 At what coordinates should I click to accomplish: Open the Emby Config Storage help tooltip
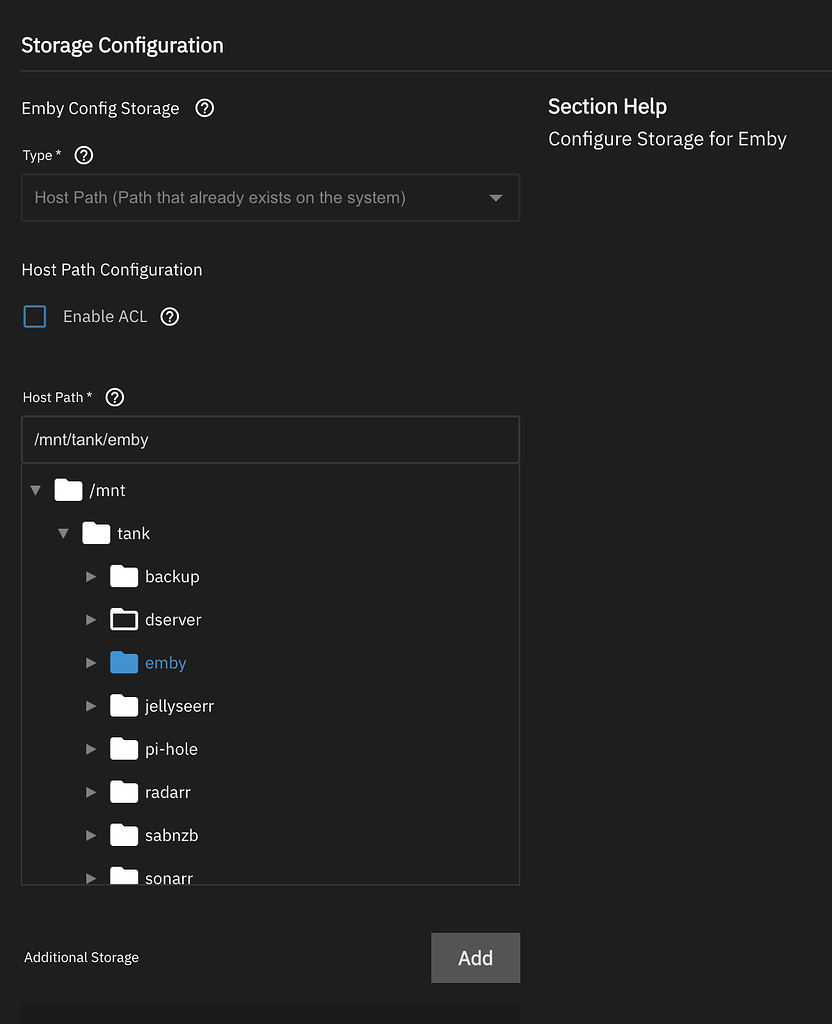[x=204, y=108]
